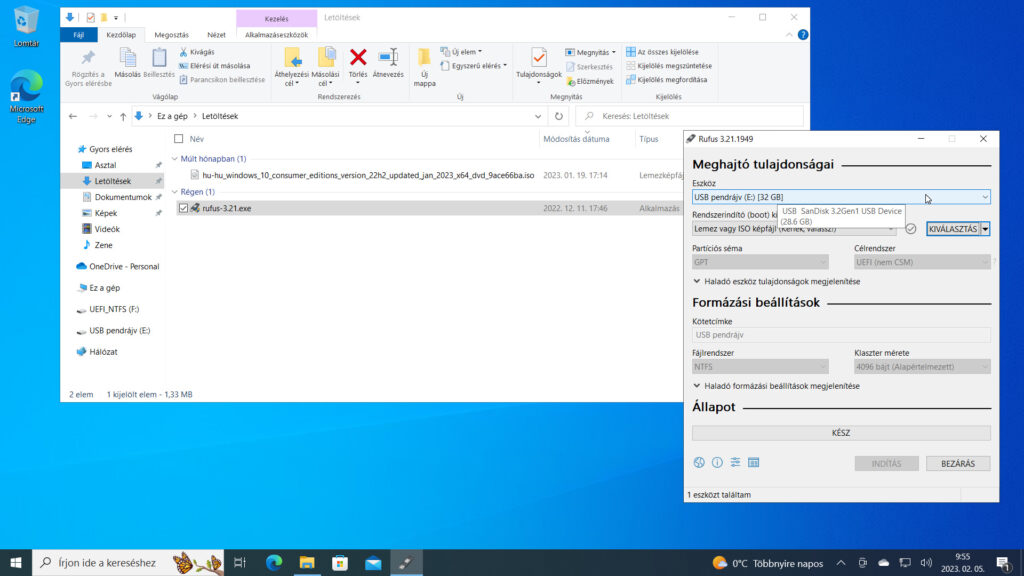Click the Windows taskbar search box

click(x=128, y=562)
